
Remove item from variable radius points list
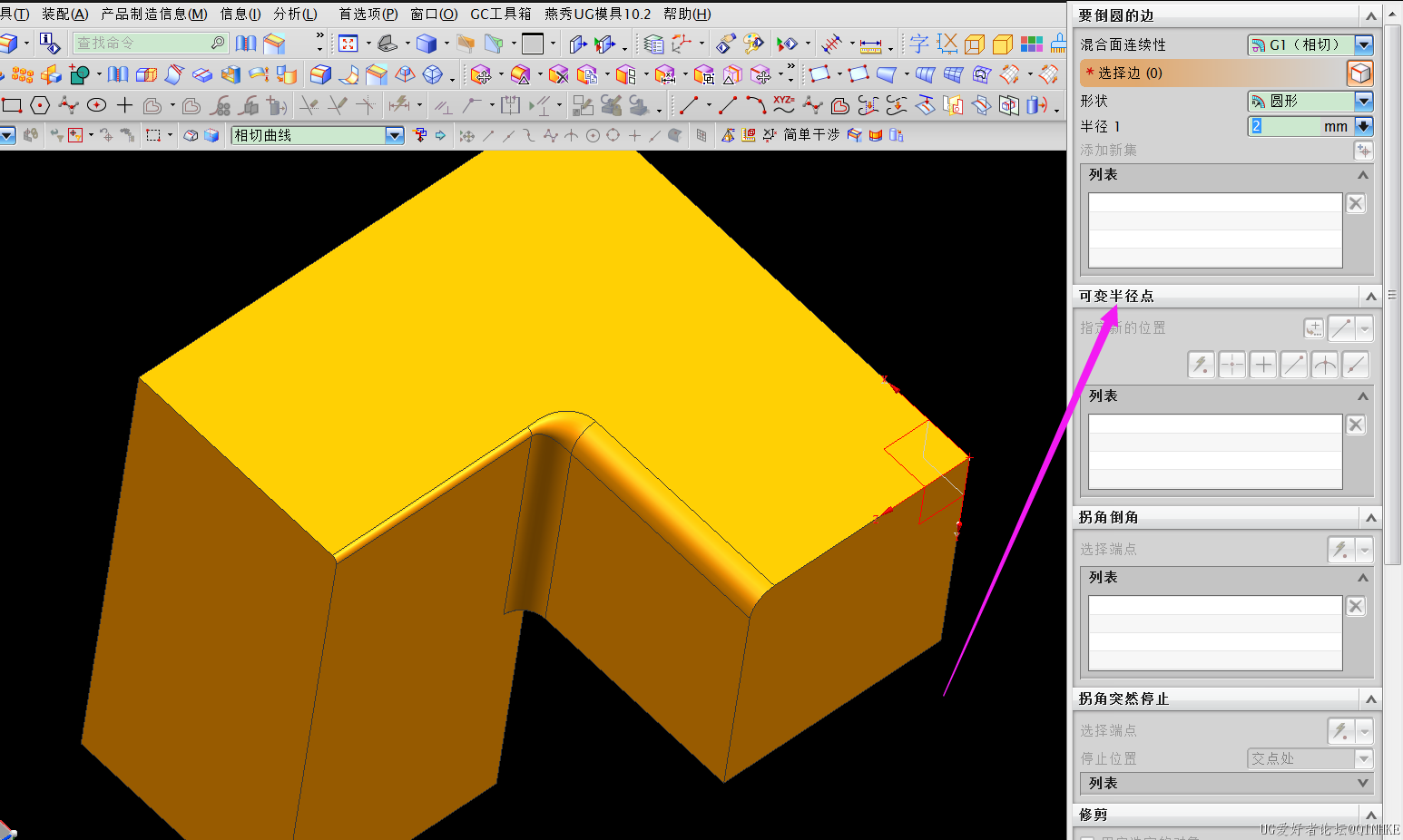pyautogui.click(x=1356, y=425)
